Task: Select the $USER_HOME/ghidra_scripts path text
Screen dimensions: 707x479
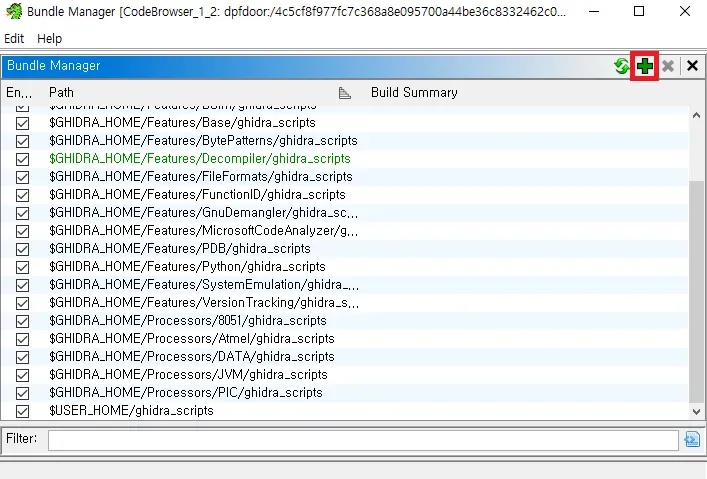Action: (131, 411)
